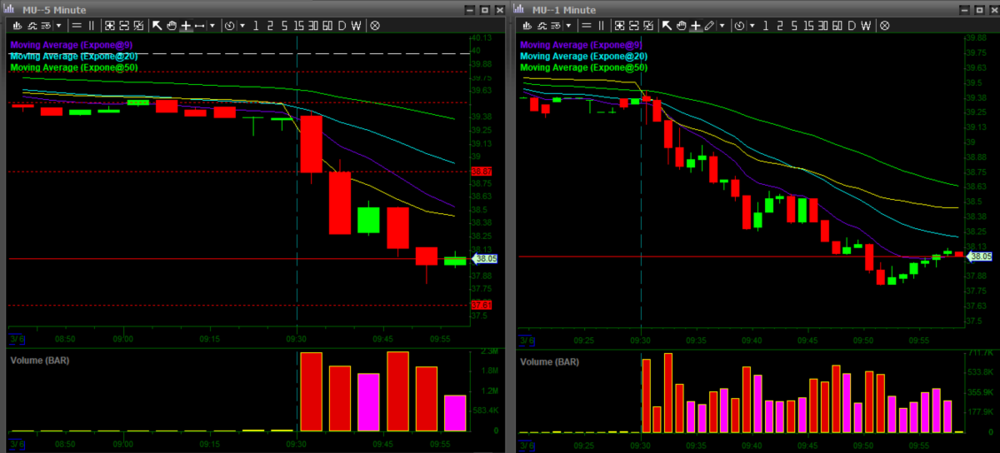Click the MU--5 Minute window title
This screenshot has width=1000, height=453.
(x=57, y=8)
